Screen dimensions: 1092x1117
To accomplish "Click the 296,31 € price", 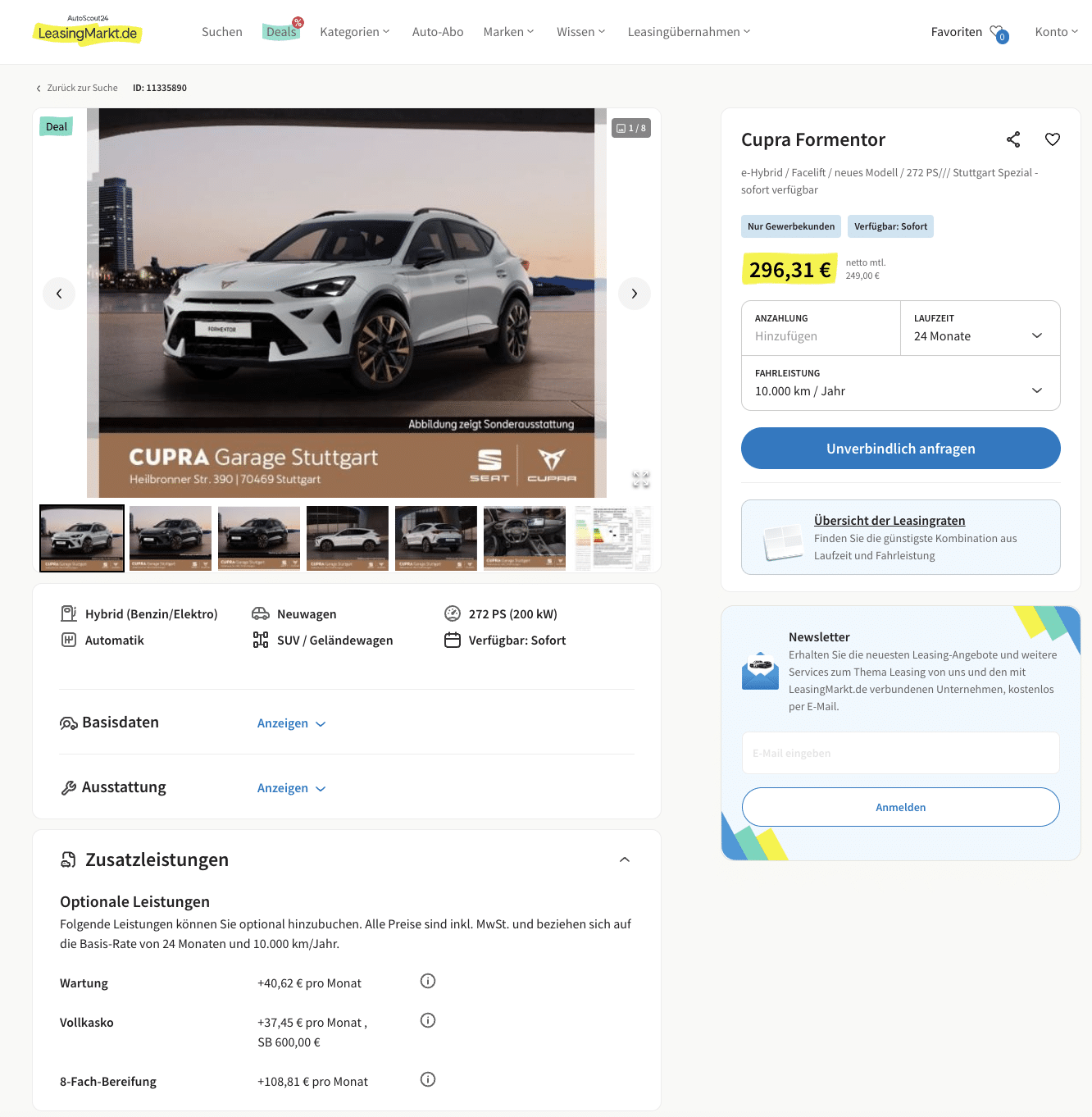I will (x=789, y=270).
